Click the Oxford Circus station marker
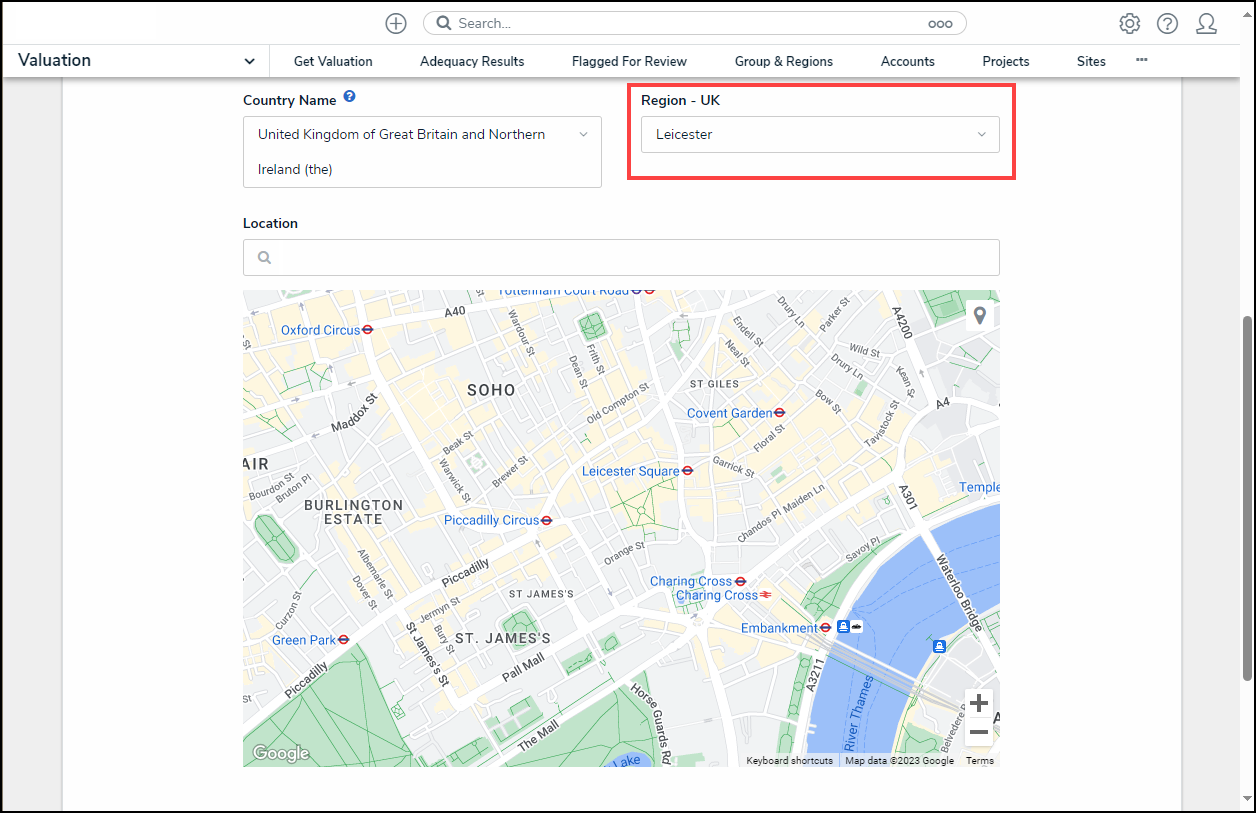The width and height of the screenshot is (1256, 813). 368,329
